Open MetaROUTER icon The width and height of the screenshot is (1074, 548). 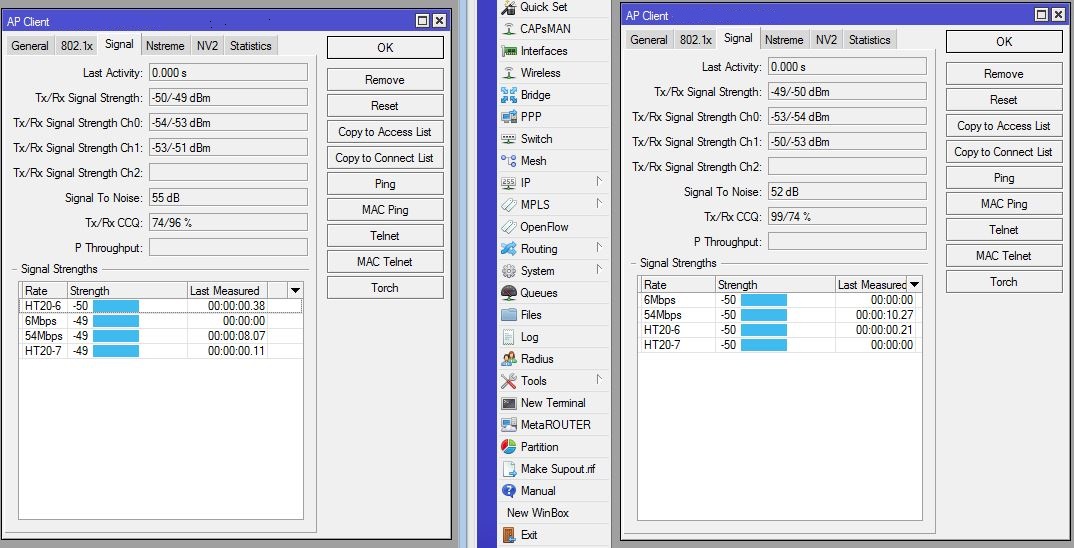click(508, 425)
